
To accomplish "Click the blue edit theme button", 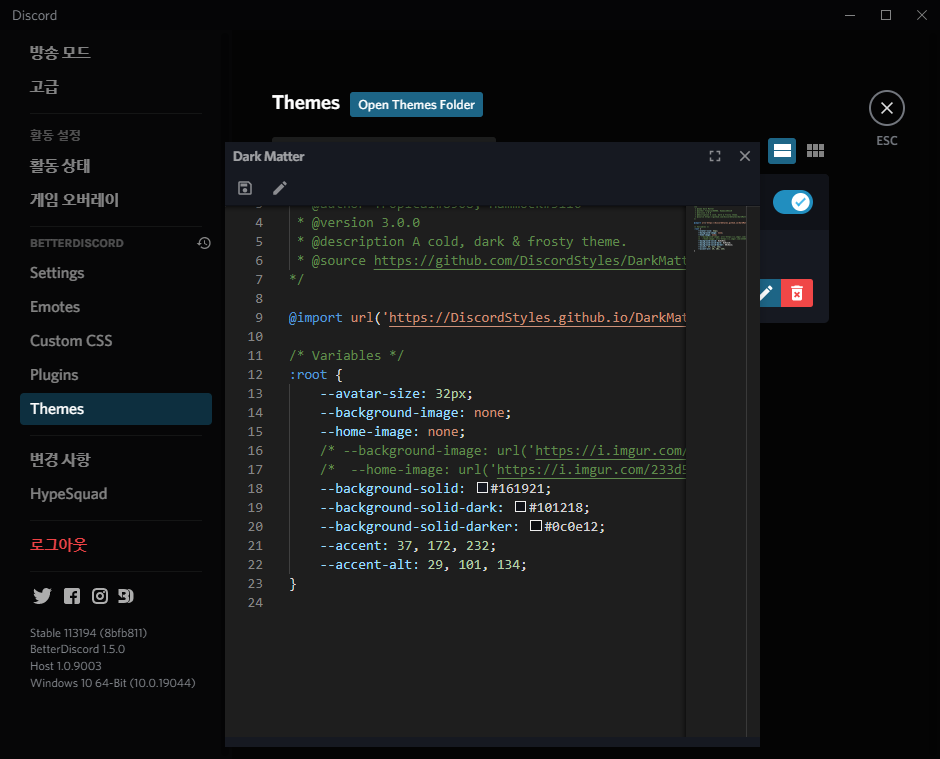I will pos(769,293).
